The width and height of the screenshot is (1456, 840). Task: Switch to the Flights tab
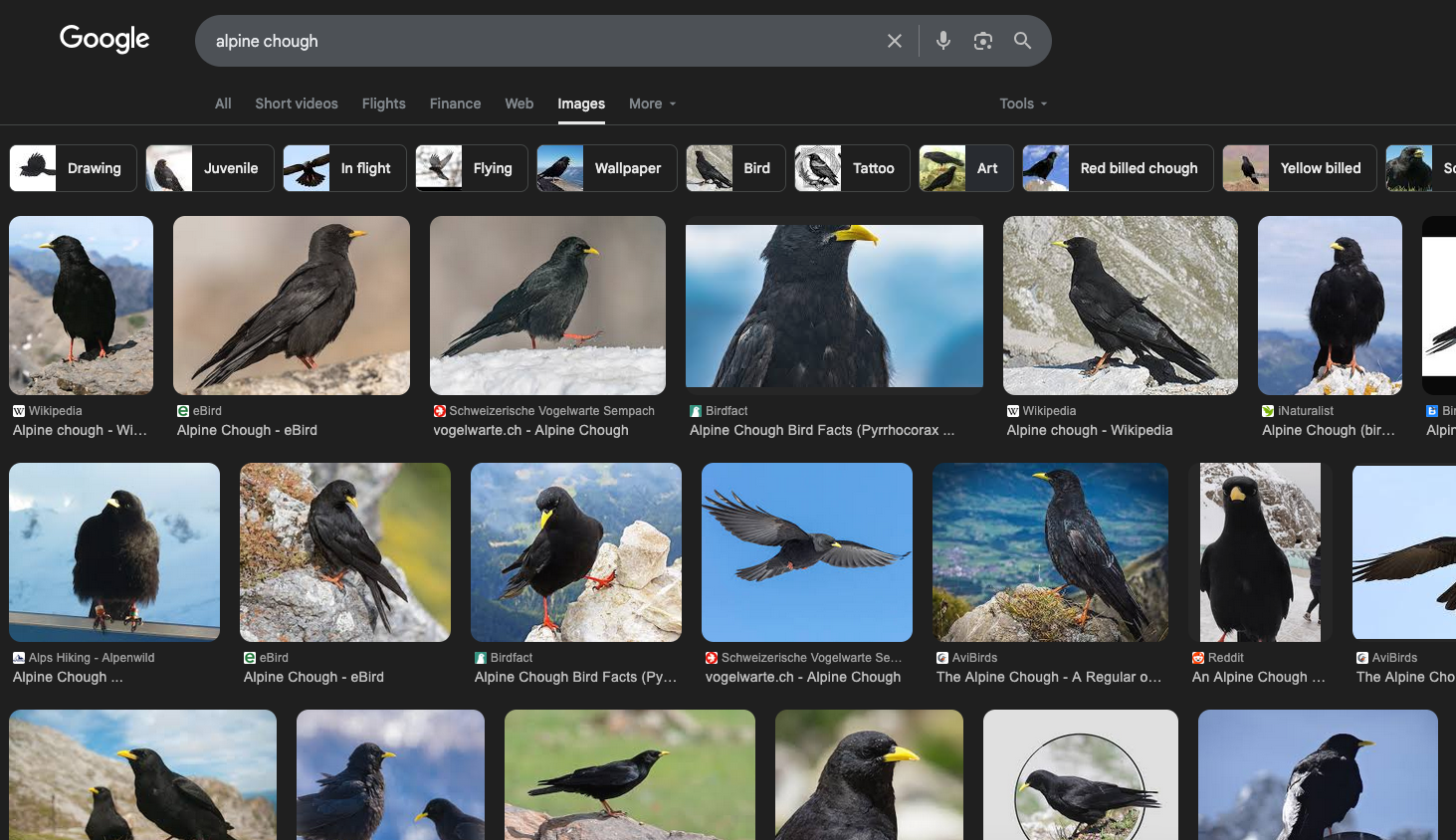click(x=384, y=104)
